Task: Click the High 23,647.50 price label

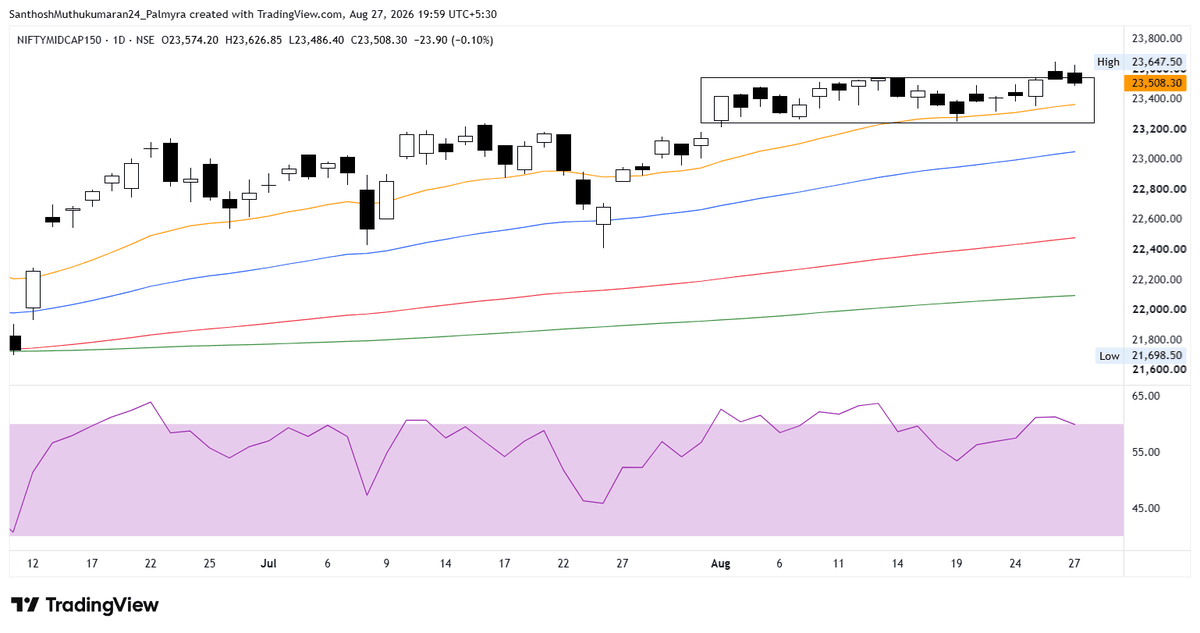Action: 1140,62
